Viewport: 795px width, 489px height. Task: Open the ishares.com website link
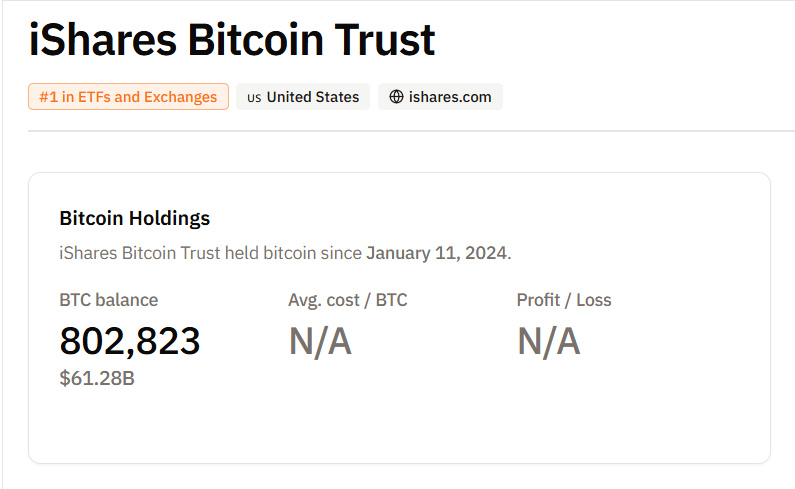pos(450,97)
